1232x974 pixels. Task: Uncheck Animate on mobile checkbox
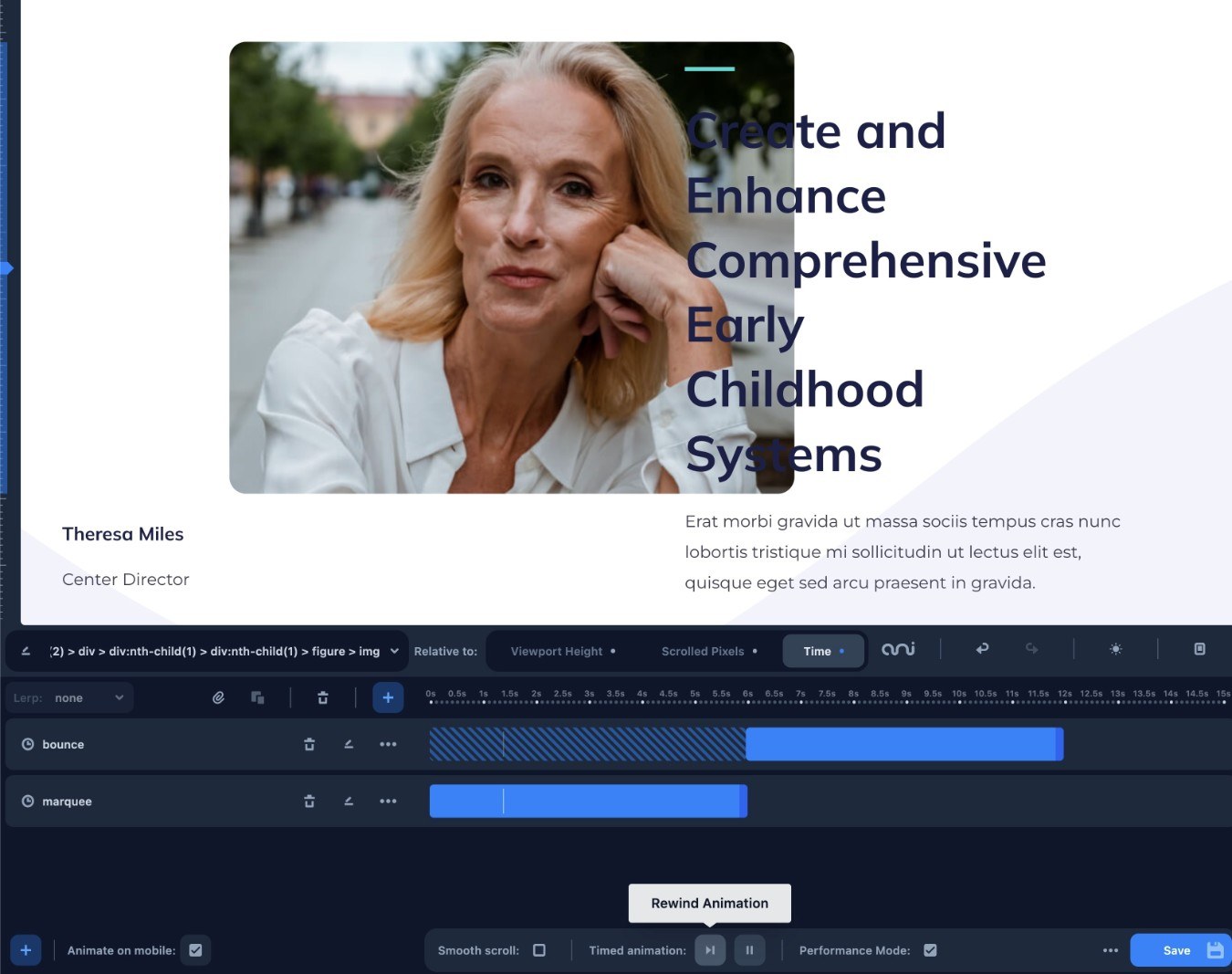point(195,950)
